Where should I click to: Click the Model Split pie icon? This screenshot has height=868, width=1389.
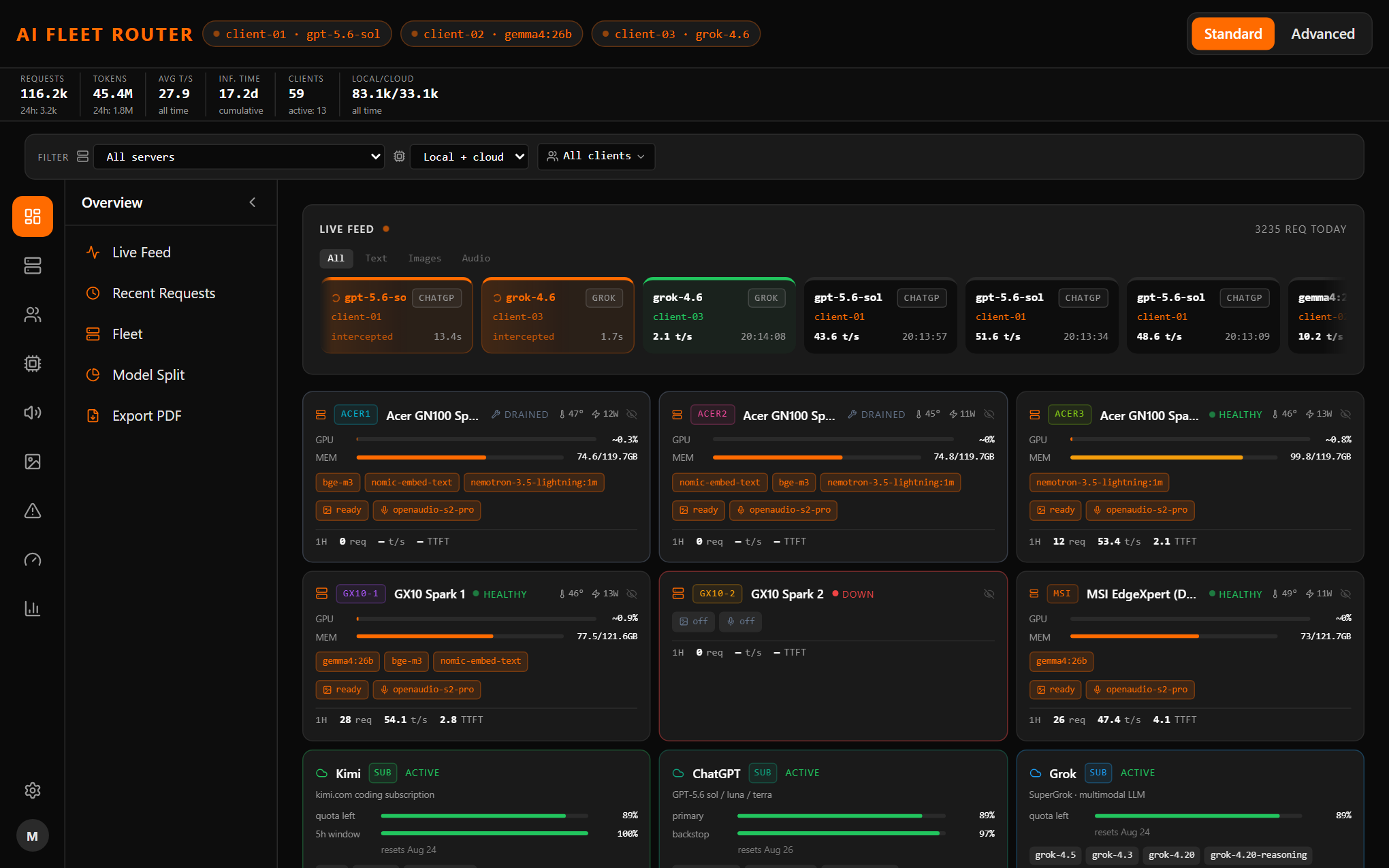coord(93,375)
